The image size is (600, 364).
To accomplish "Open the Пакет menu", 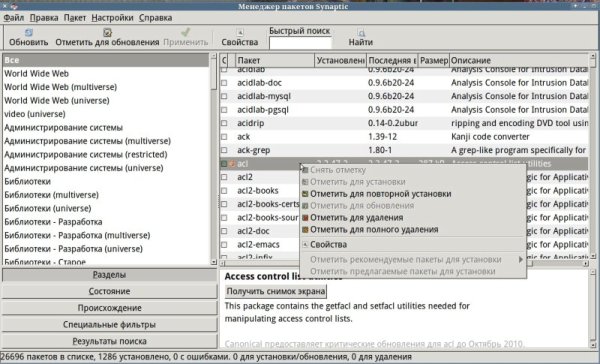I will pos(75,18).
